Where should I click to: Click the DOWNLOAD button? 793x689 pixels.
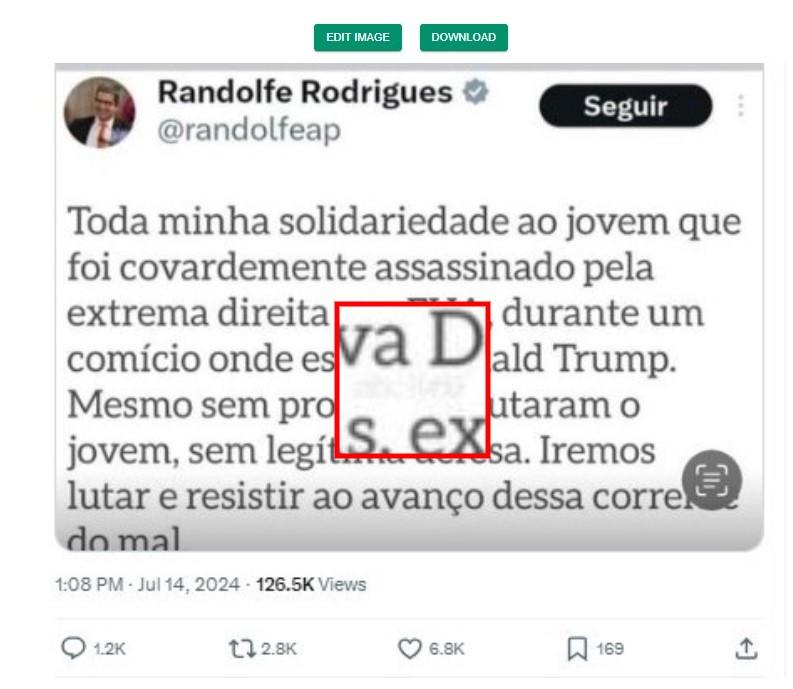463,37
